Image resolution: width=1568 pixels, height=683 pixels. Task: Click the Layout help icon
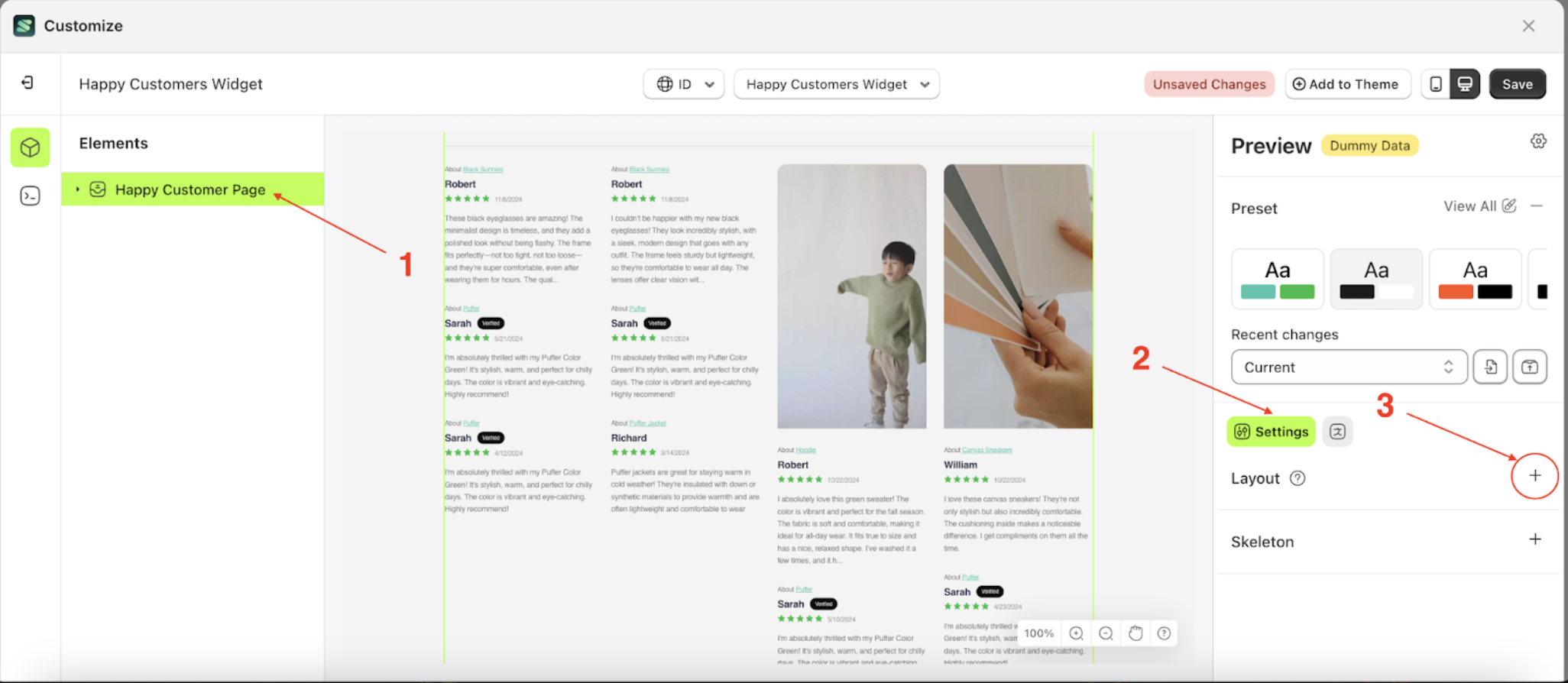tap(1297, 478)
